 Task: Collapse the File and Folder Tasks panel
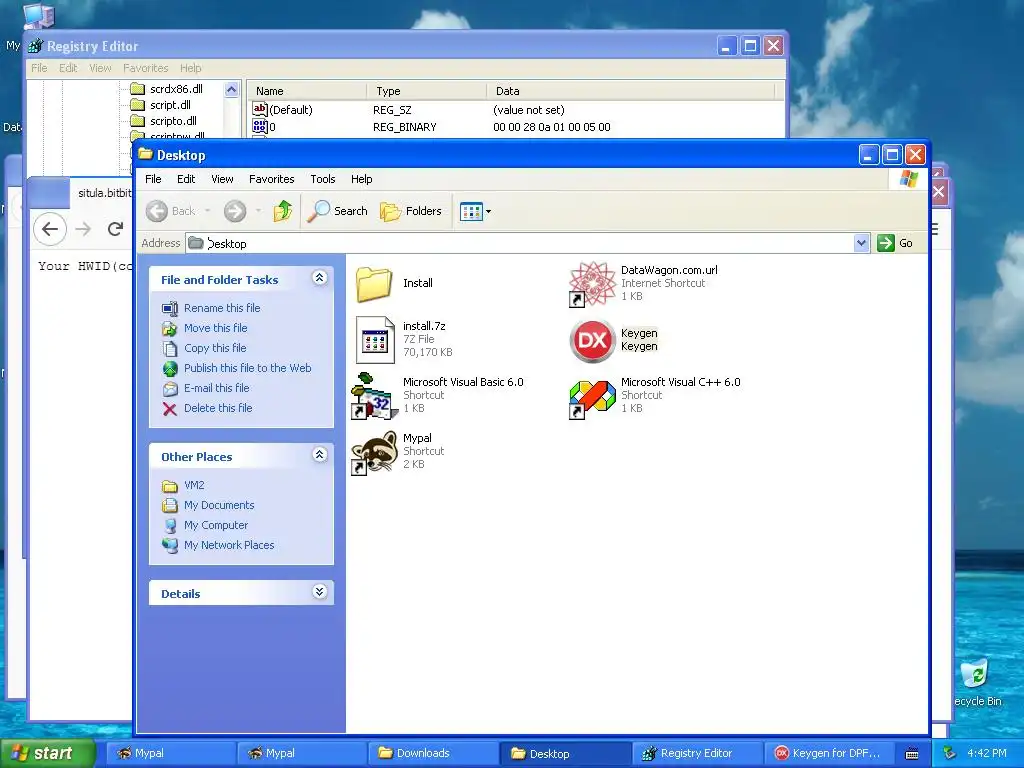coord(319,278)
